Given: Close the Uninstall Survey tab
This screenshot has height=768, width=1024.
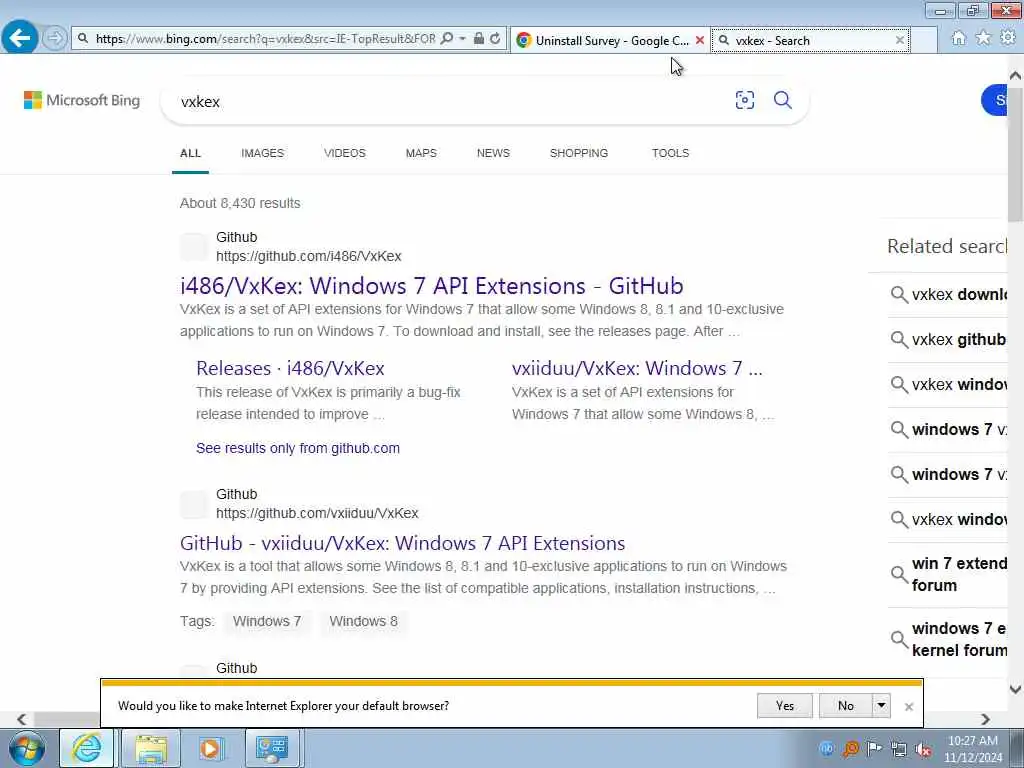Looking at the screenshot, I should tap(700, 40).
